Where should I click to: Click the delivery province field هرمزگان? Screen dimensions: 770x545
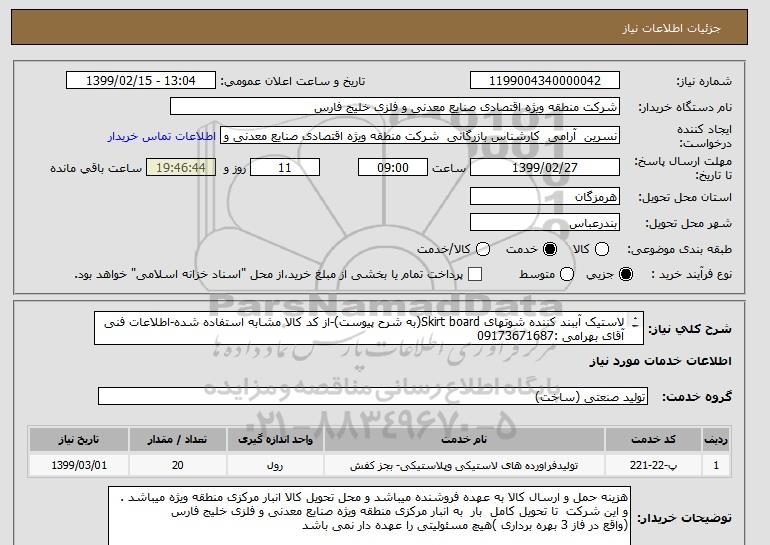[545, 196]
